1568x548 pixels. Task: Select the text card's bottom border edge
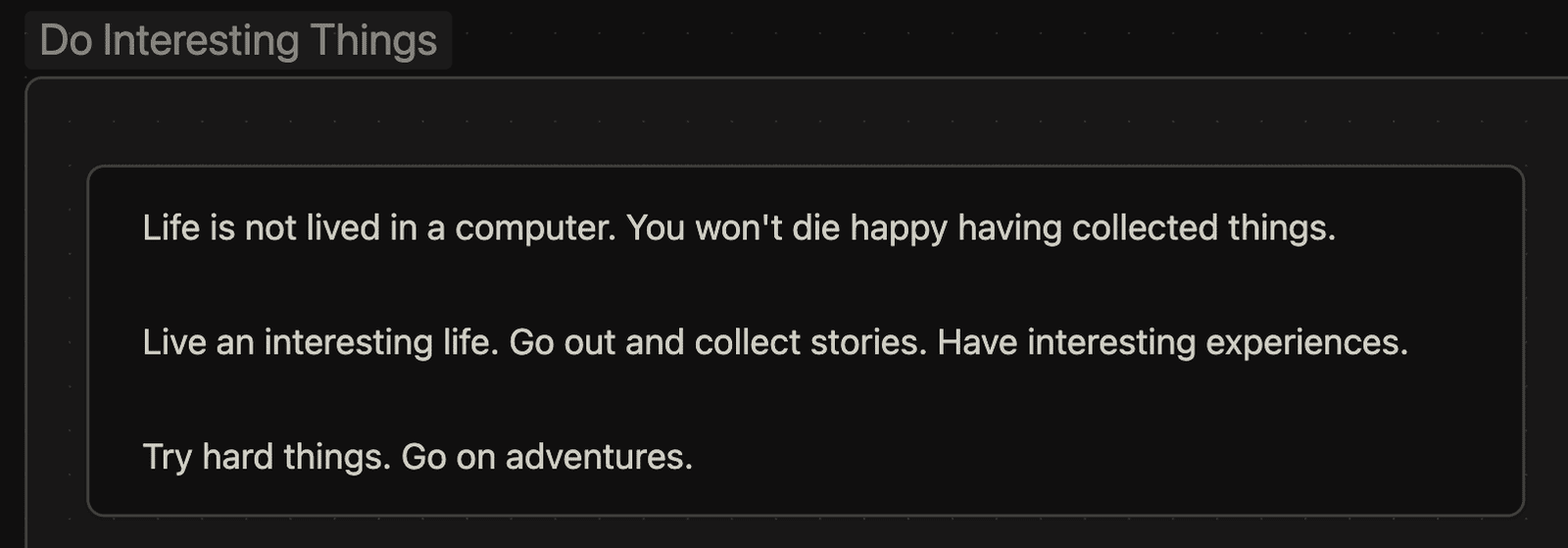[x=806, y=515]
